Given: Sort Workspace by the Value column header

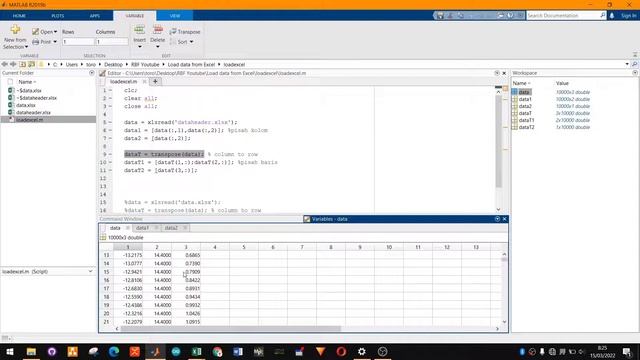Looking at the screenshot, I should (x=562, y=83).
